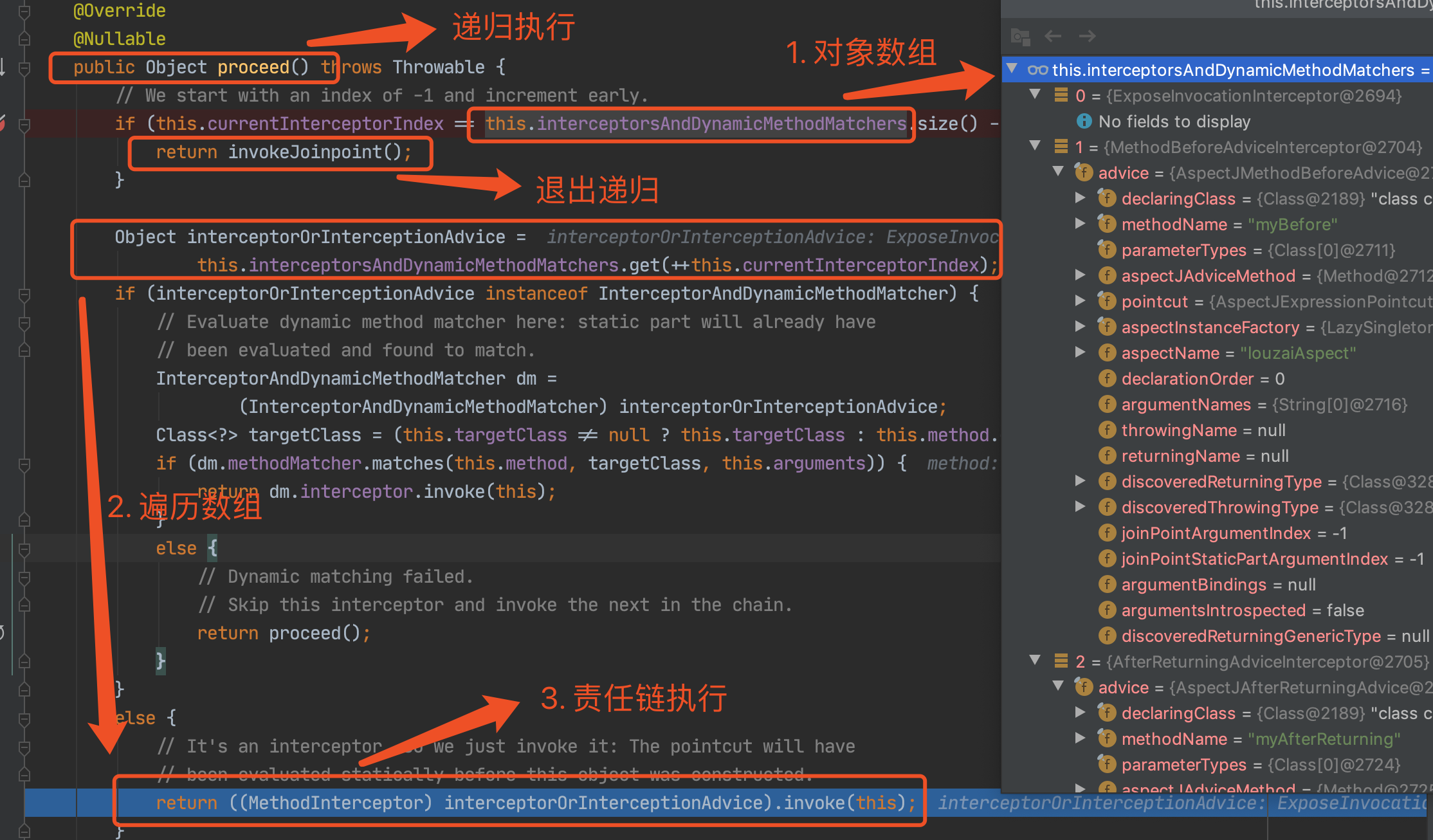
Task: Click invokeJoinpoint() in the return statement
Action: pyautogui.click(x=315, y=152)
